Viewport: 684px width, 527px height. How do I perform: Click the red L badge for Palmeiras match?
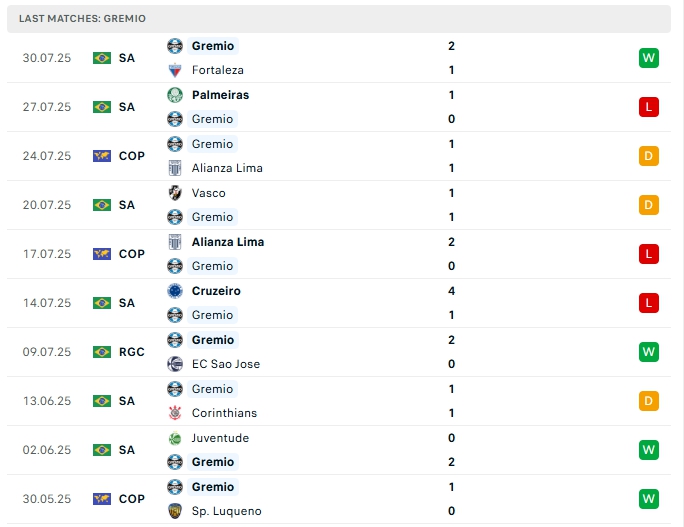pos(649,107)
